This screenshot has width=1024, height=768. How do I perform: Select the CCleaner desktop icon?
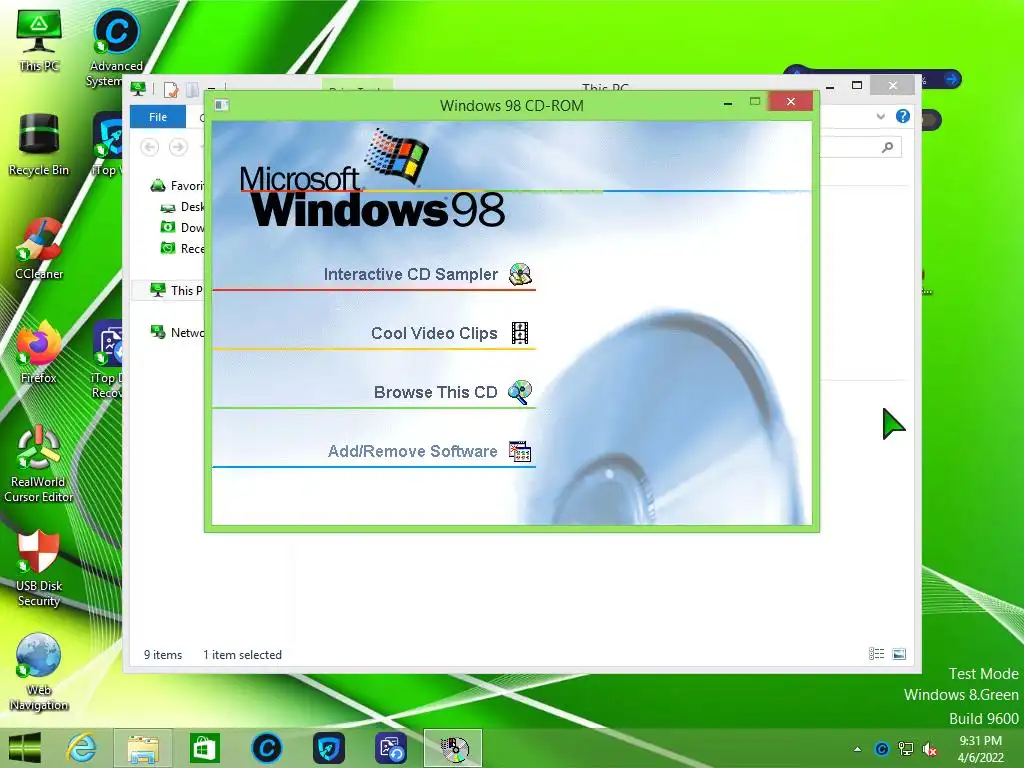39,249
